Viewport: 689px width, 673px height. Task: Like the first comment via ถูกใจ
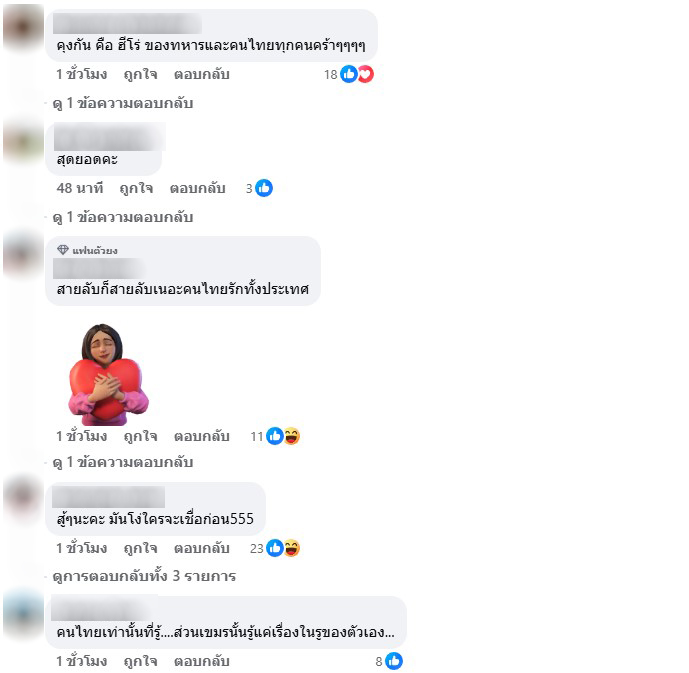(140, 74)
